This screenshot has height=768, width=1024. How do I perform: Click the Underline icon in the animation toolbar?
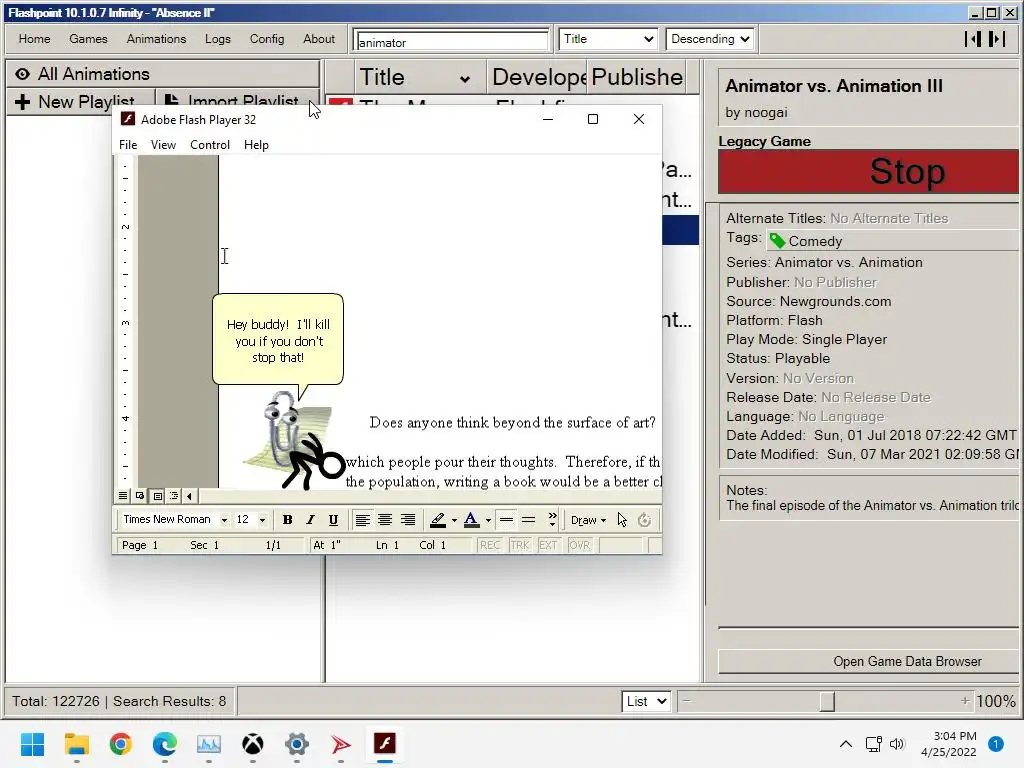point(333,520)
